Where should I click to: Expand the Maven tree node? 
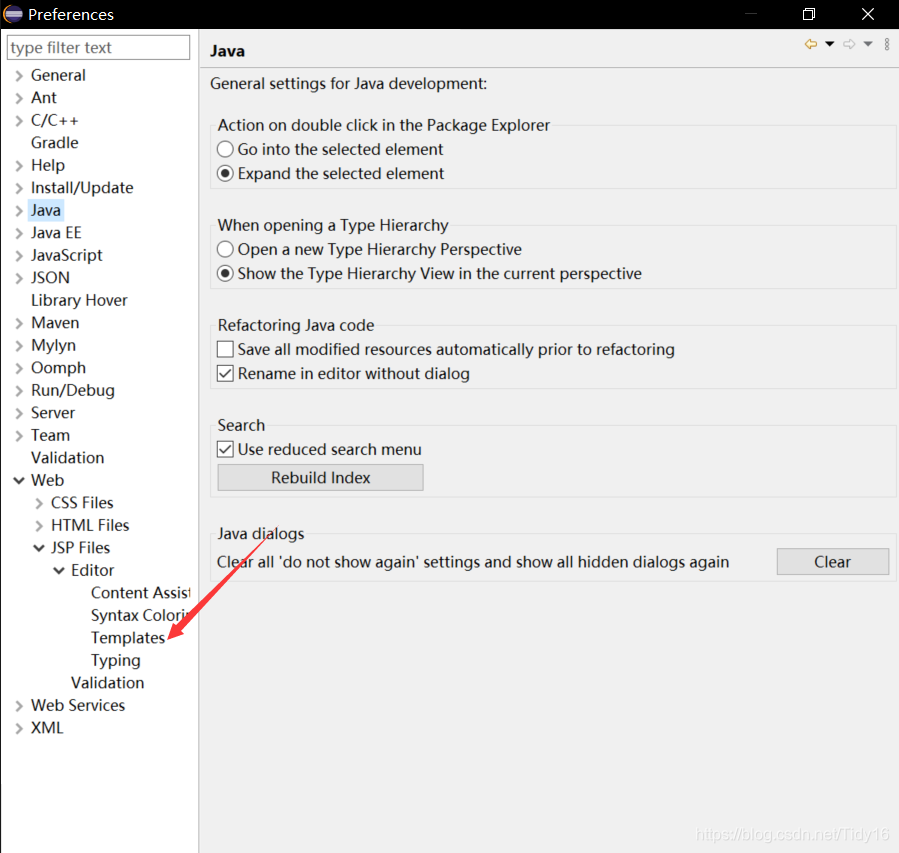point(19,323)
